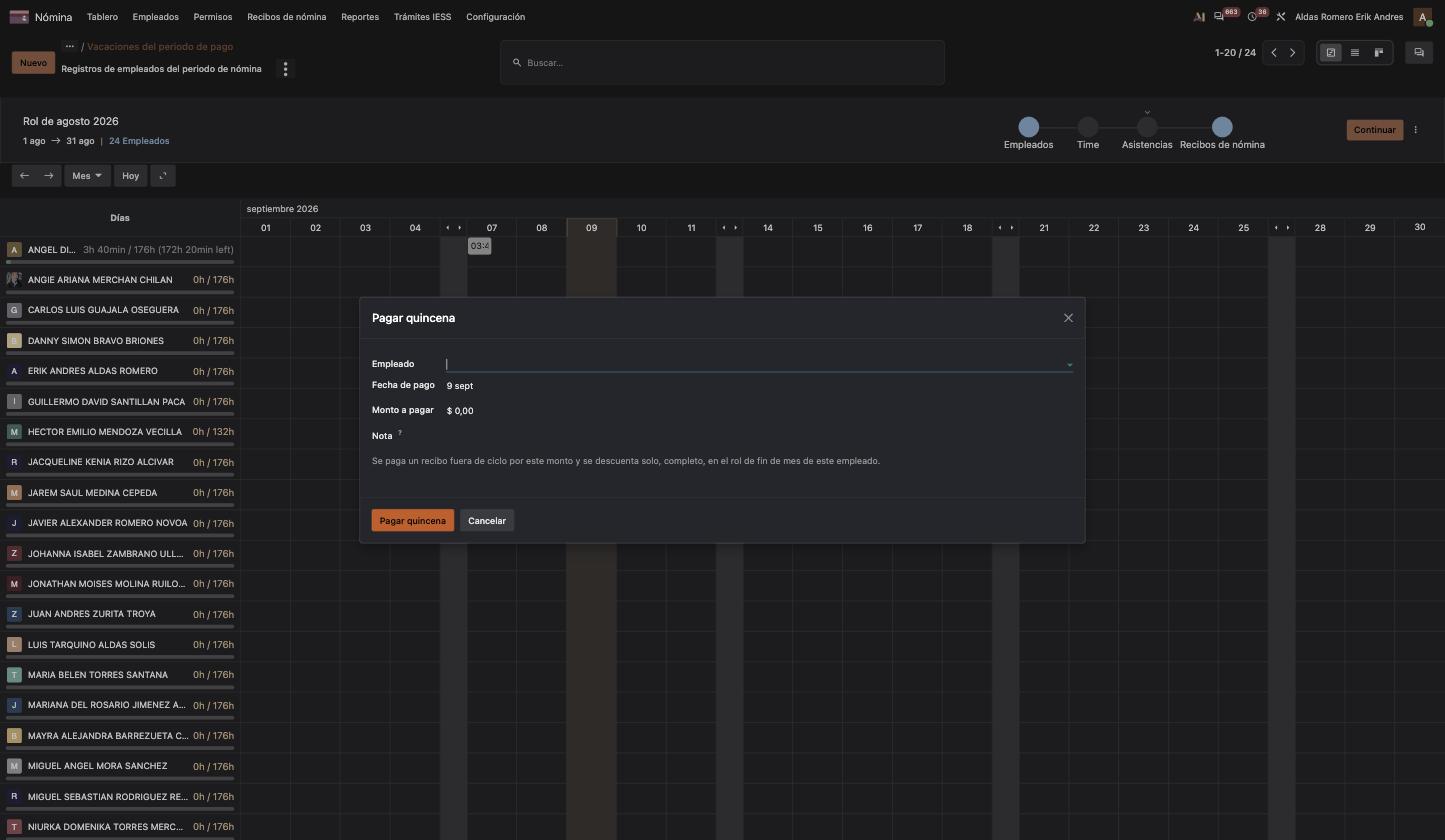Open the kebab menu next to Continuar
The height and width of the screenshot is (840, 1445).
1416,130
